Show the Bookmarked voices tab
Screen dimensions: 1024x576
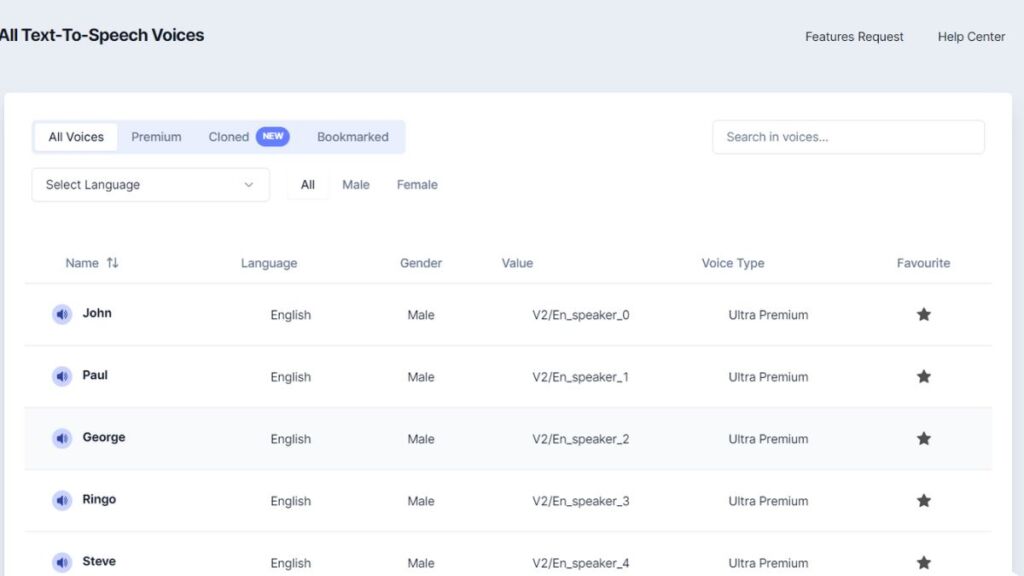[352, 137]
